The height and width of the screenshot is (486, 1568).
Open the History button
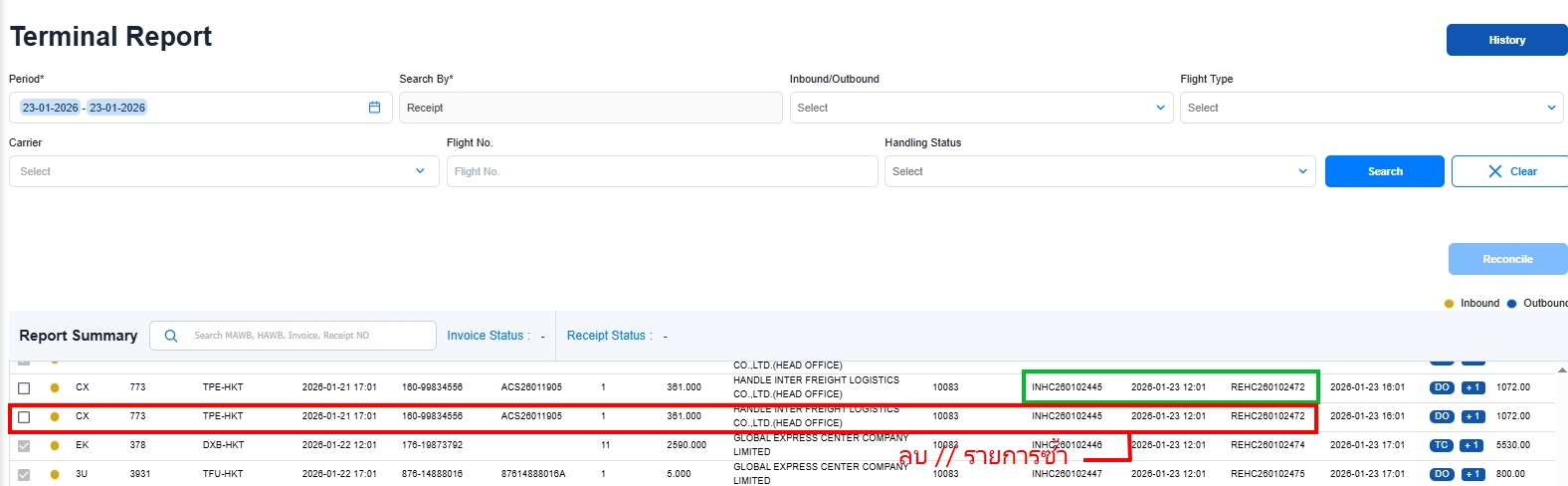coord(1506,40)
